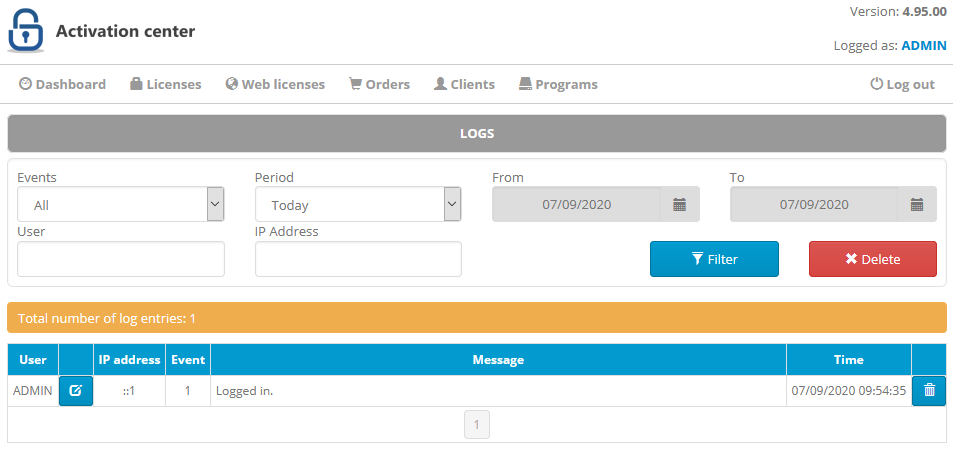Open the Clients page
This screenshot has height=449, width=953.
click(464, 84)
